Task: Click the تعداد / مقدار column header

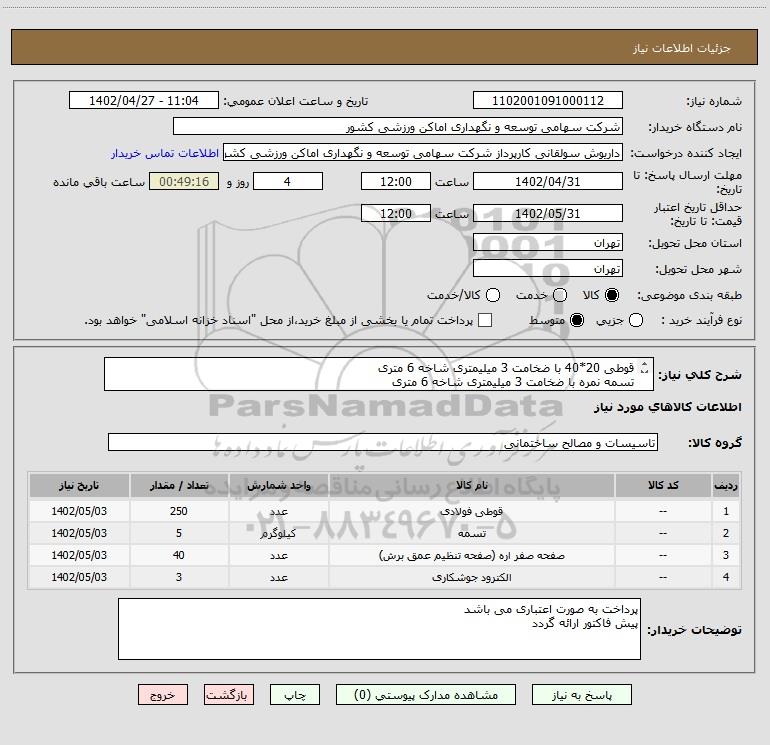Action: click(179, 485)
